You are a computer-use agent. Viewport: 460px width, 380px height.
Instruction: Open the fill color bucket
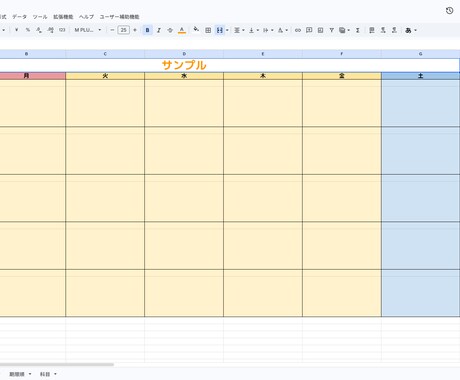[x=196, y=30]
